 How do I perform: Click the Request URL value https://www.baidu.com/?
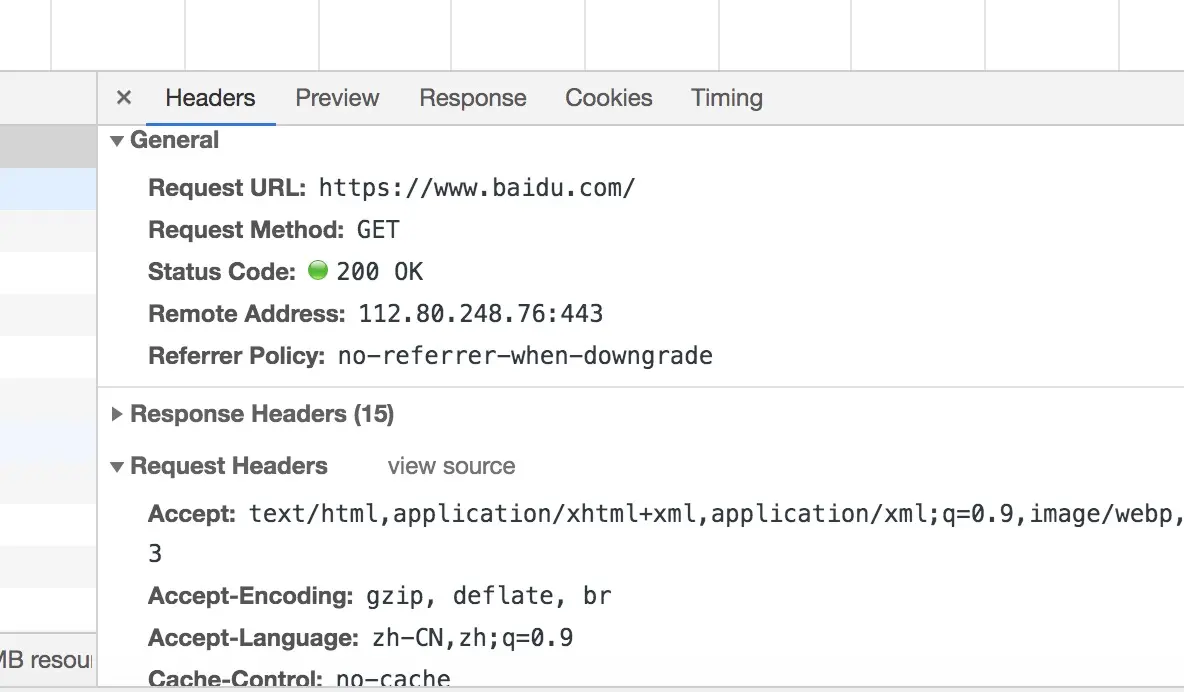pos(476,188)
